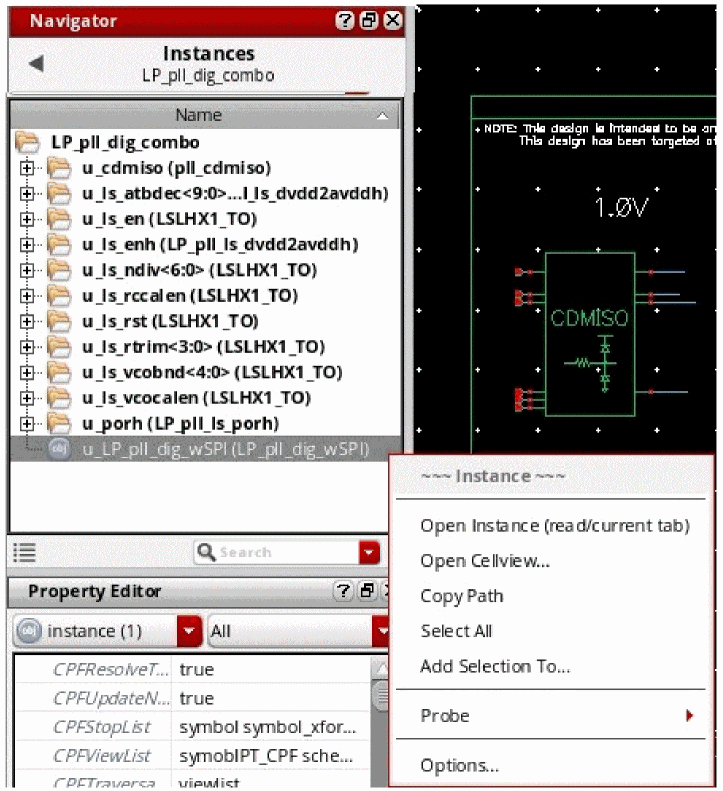Click the CPFStopList property name
Viewport: 723px width, 791px height.
point(102,727)
